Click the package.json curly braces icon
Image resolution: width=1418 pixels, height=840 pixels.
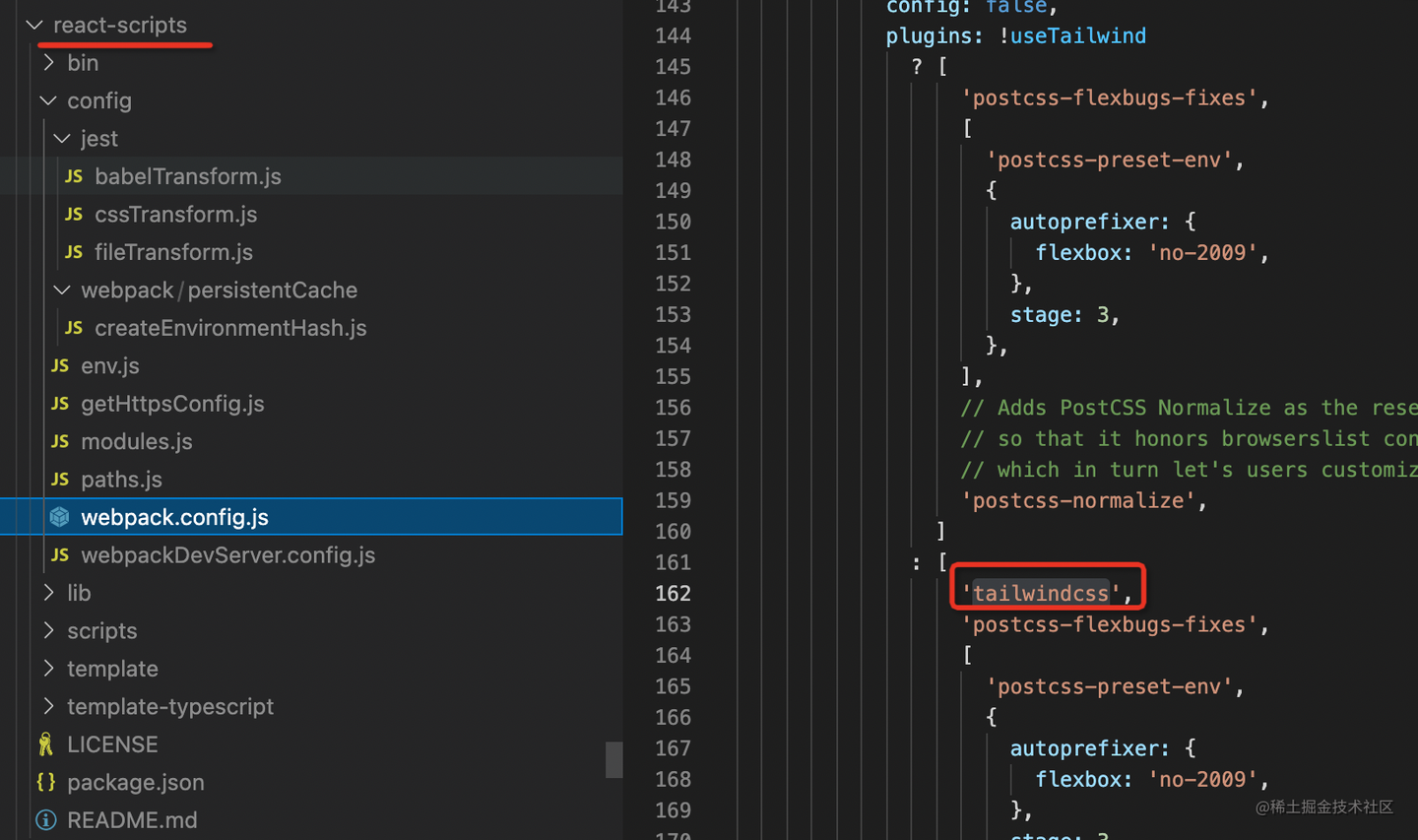point(46,782)
